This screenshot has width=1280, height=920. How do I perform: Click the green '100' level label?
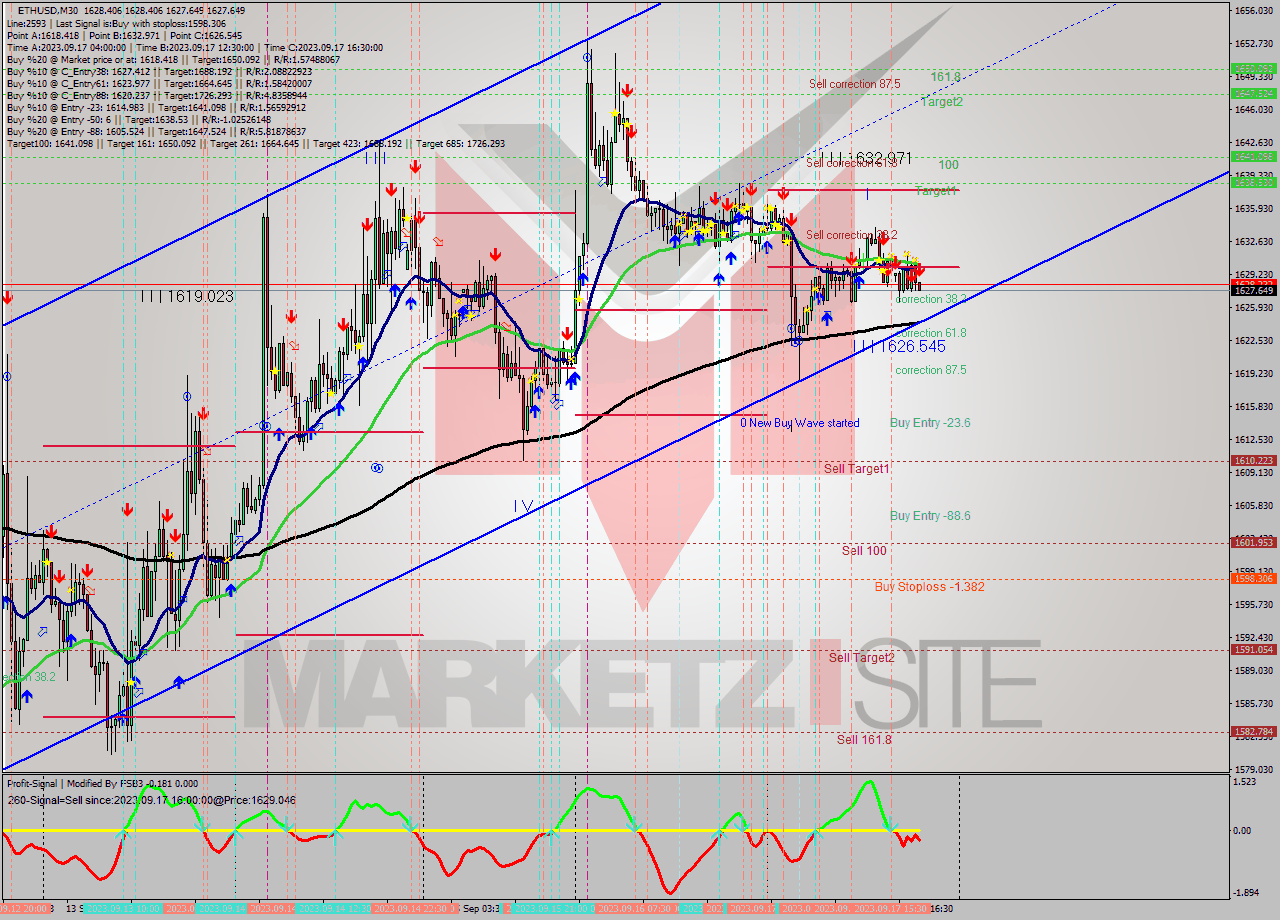pos(949,164)
